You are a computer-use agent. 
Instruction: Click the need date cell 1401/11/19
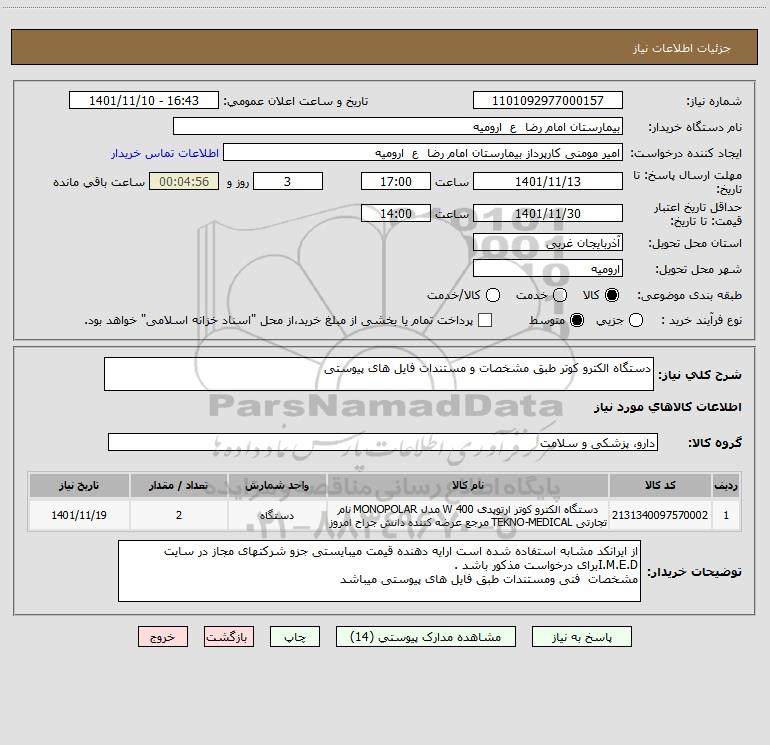pyautogui.click(x=79, y=515)
